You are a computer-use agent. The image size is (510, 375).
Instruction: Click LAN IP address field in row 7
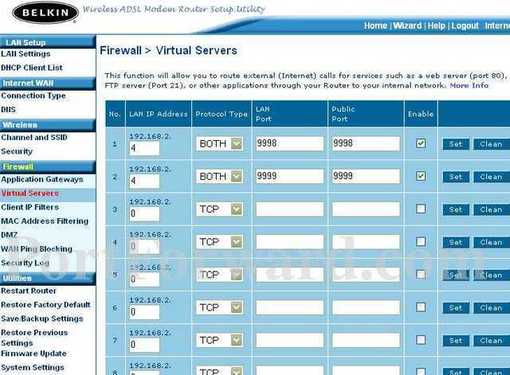pyautogui.click(x=144, y=345)
